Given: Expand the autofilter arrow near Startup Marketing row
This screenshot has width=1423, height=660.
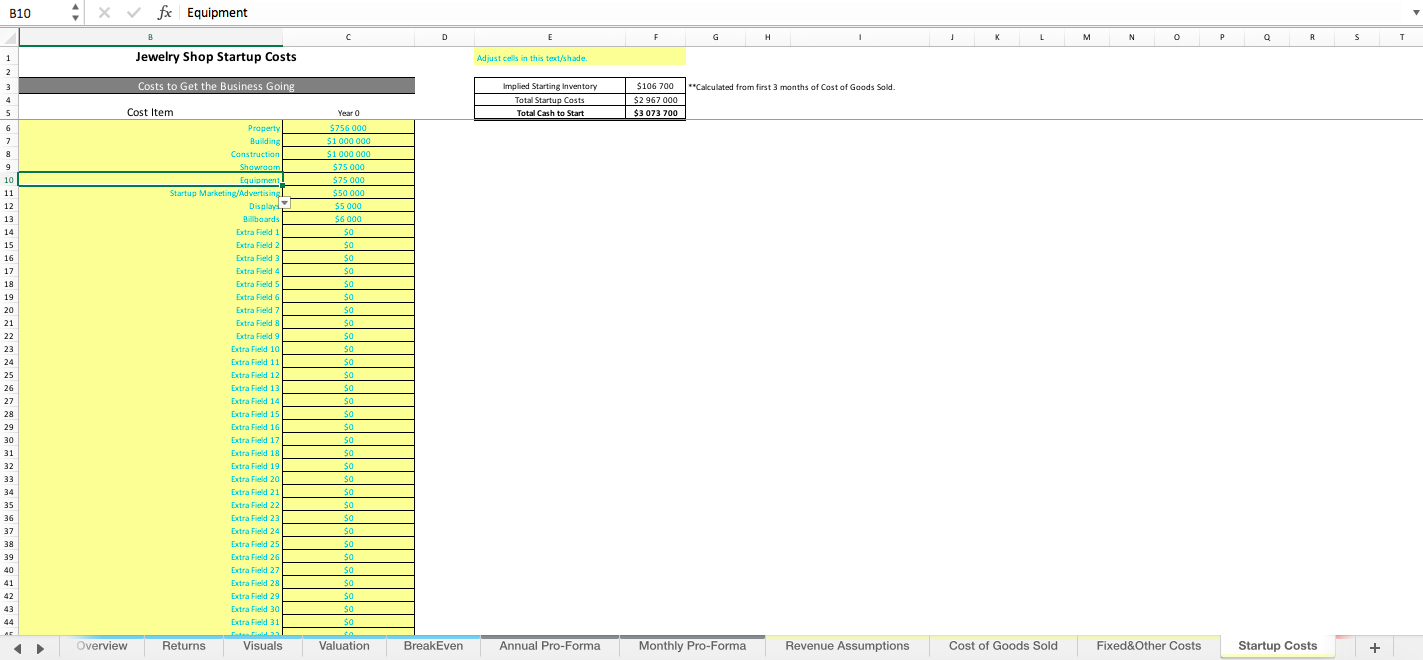Looking at the screenshot, I should tap(283, 202).
